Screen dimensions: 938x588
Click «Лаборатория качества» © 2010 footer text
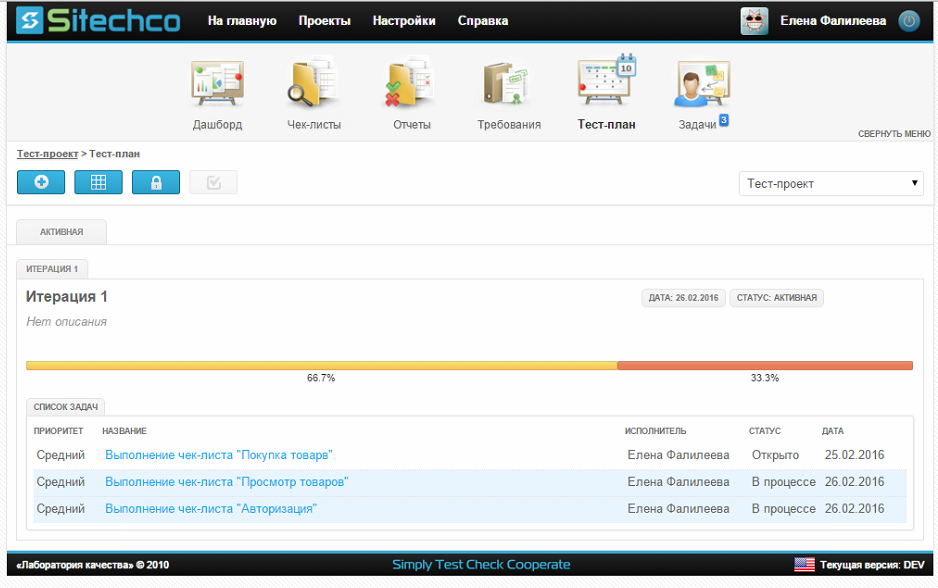93,565
